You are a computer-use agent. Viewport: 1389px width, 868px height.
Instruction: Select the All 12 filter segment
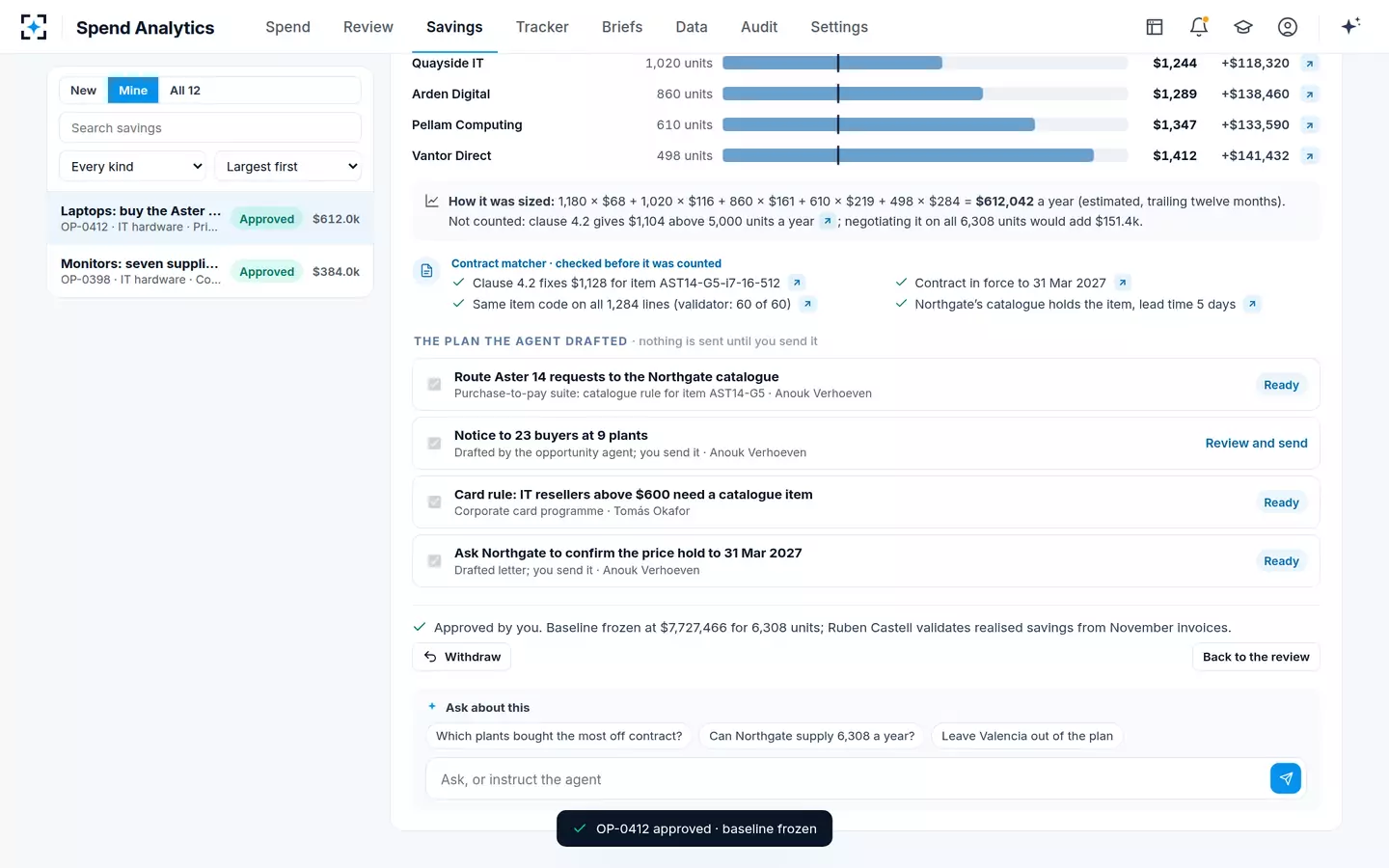185,91
